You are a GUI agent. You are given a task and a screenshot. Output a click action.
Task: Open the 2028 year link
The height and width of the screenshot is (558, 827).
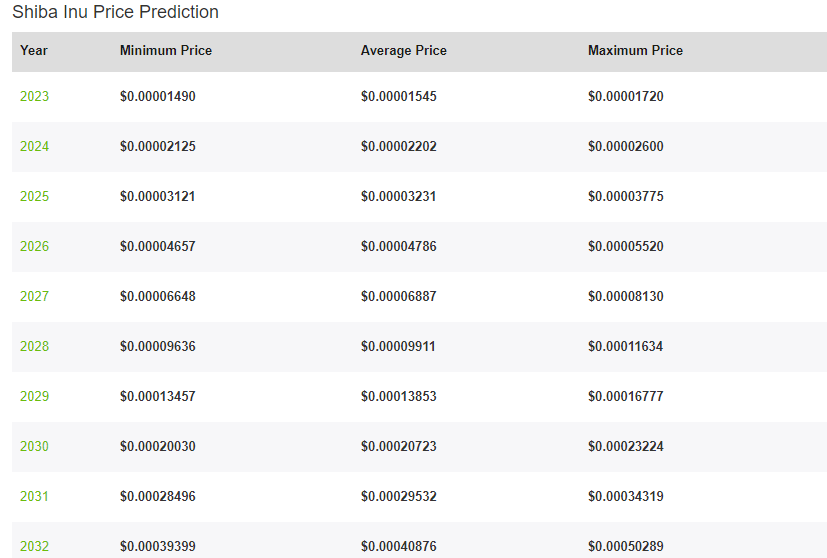click(34, 347)
